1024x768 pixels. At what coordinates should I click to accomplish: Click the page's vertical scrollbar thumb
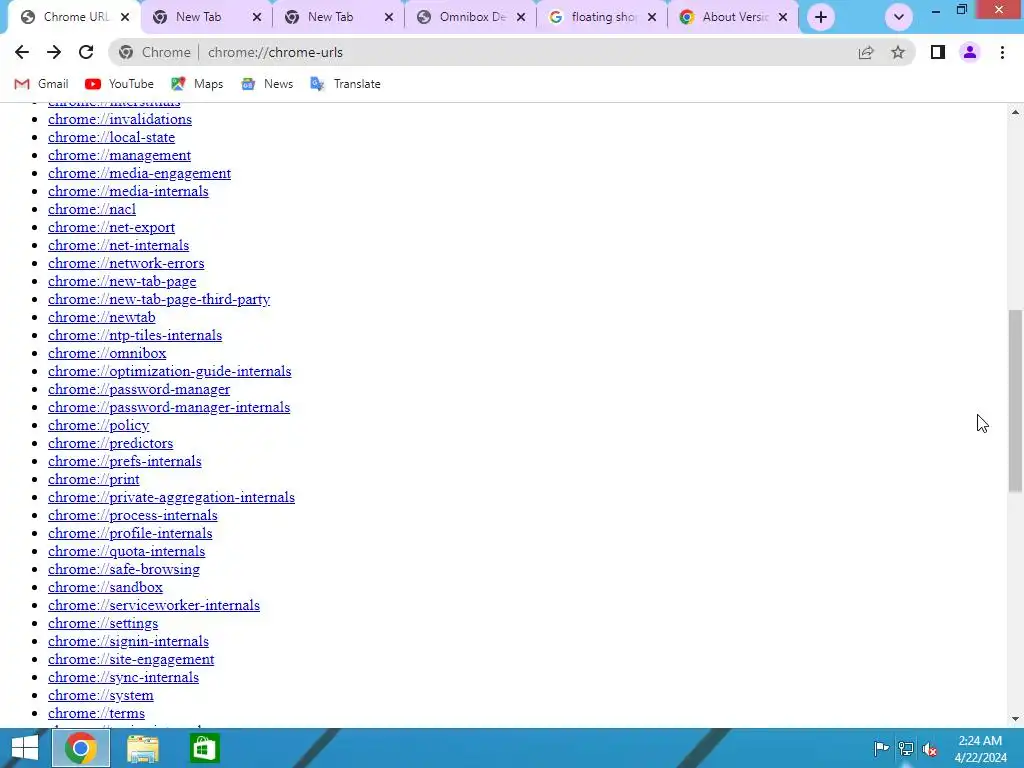point(1015,400)
